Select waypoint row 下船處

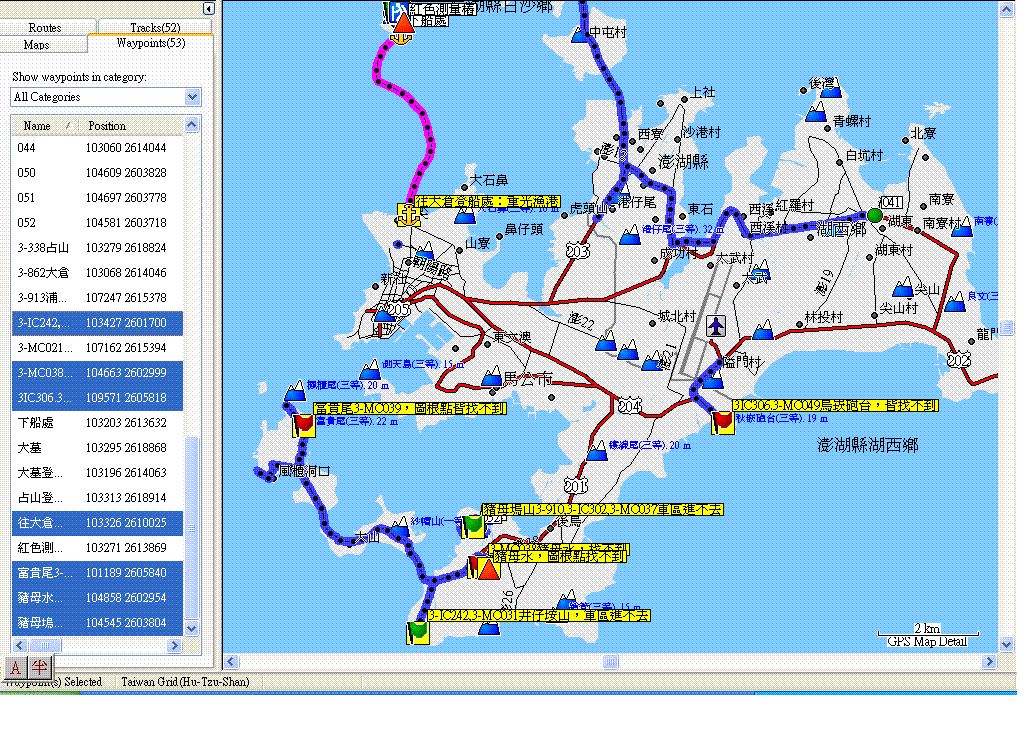97,423
